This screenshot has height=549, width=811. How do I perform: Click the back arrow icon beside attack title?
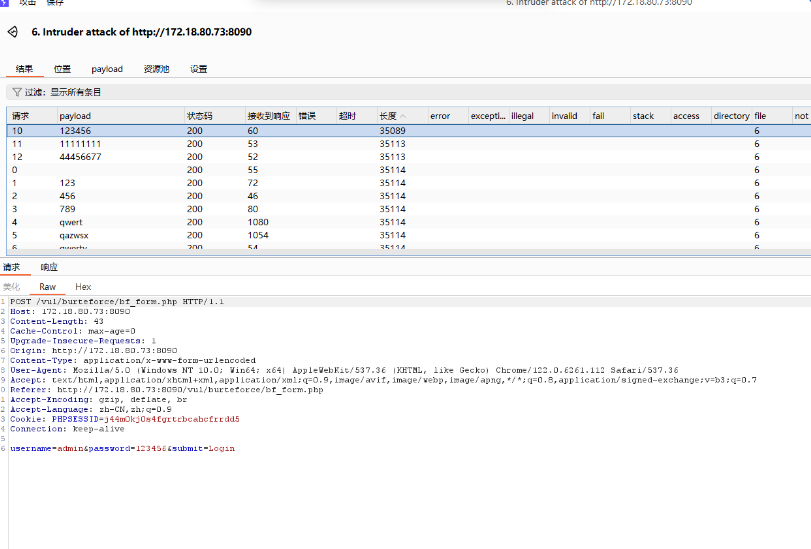(x=13, y=32)
